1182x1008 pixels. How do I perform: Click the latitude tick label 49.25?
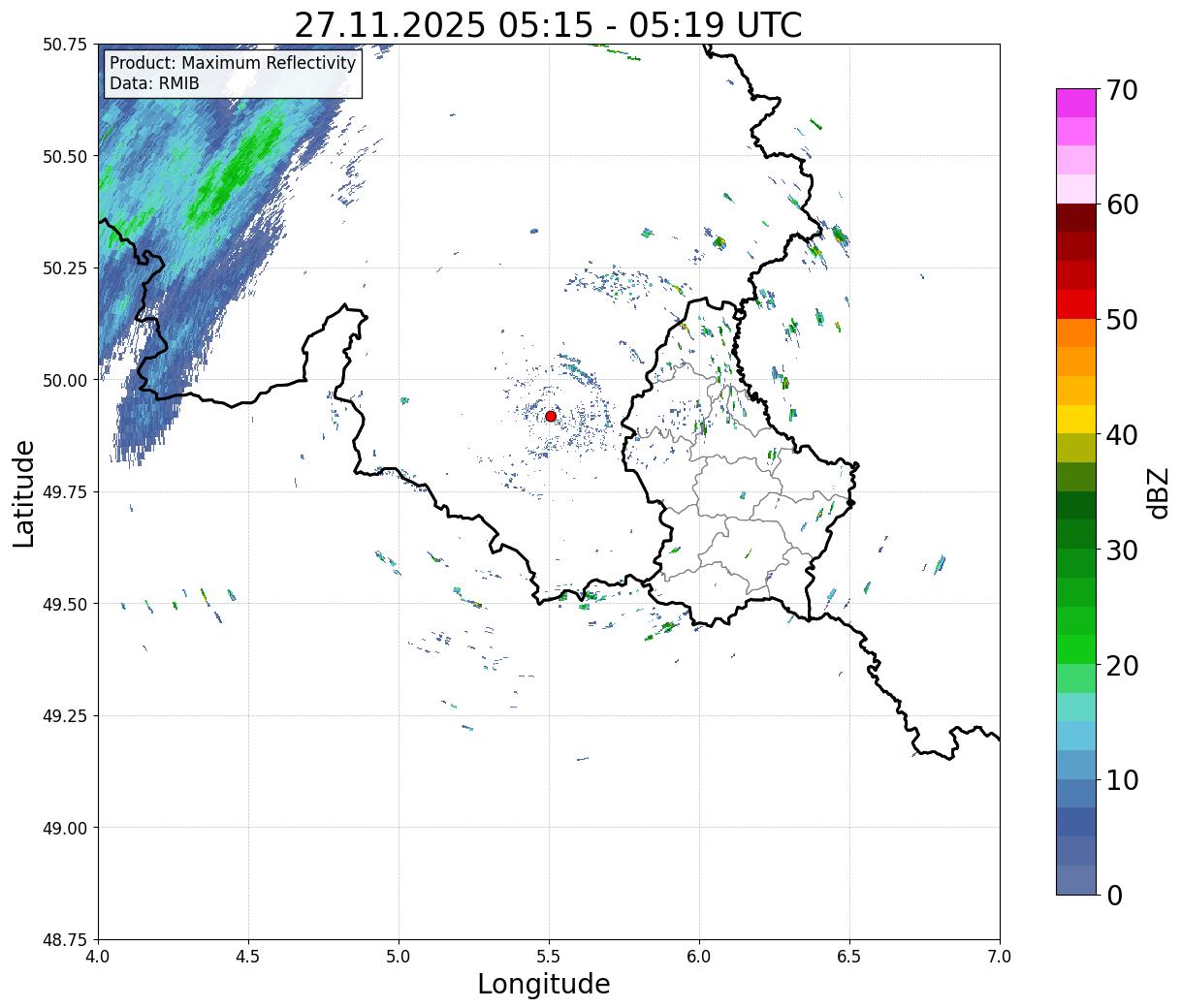65,716
